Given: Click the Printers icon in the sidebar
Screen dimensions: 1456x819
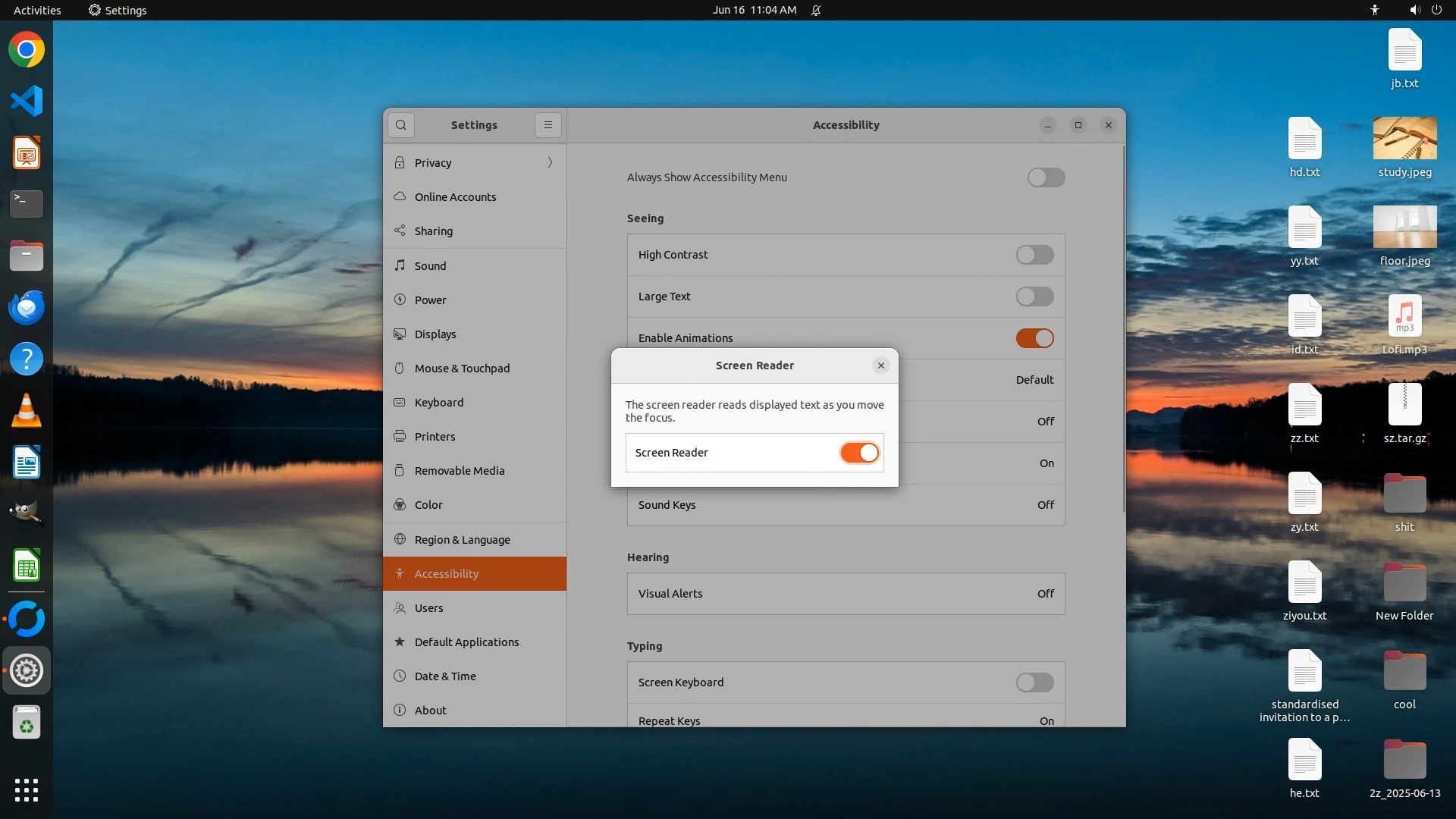Looking at the screenshot, I should pos(400,436).
